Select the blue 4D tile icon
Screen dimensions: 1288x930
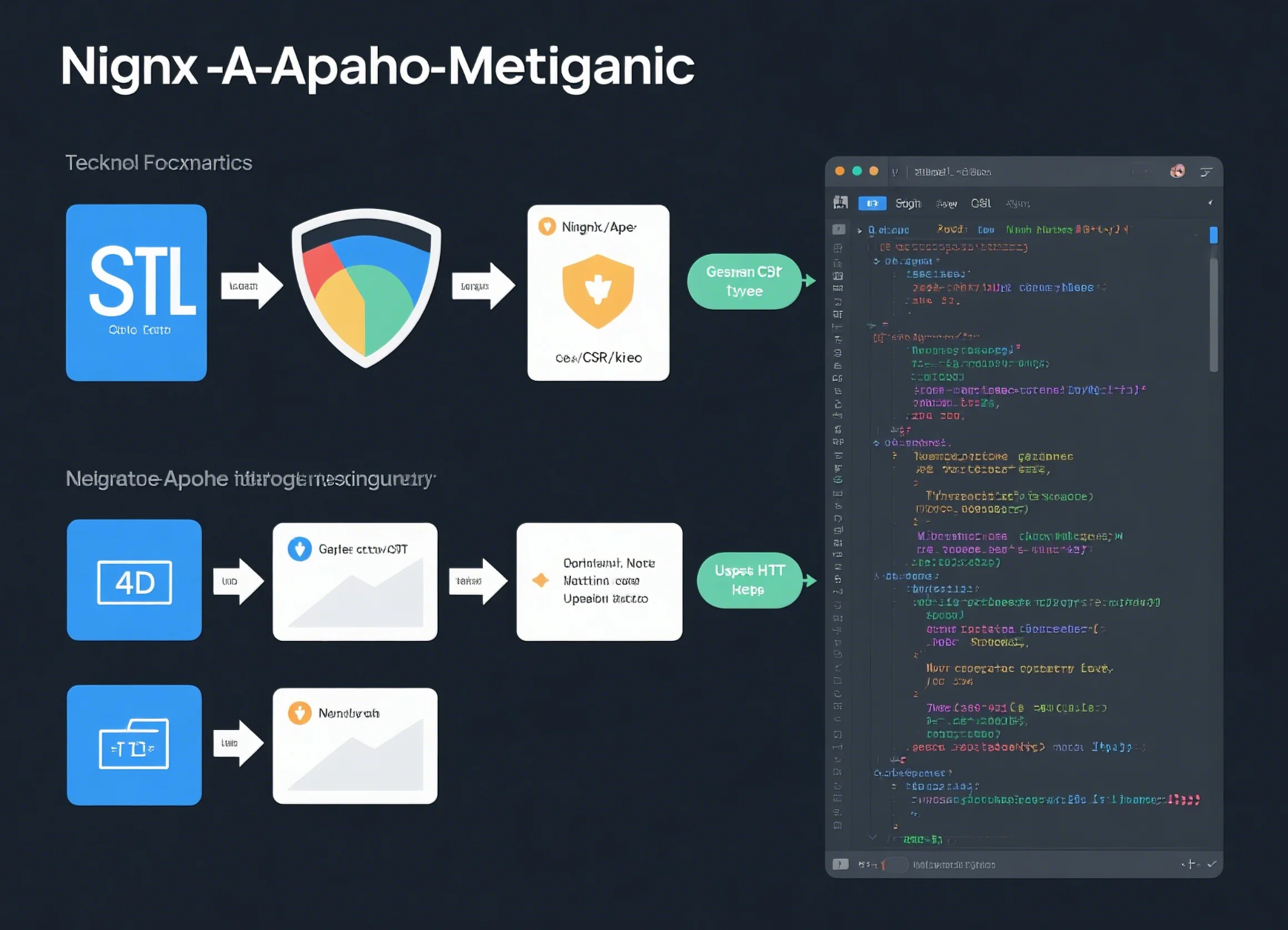point(134,581)
